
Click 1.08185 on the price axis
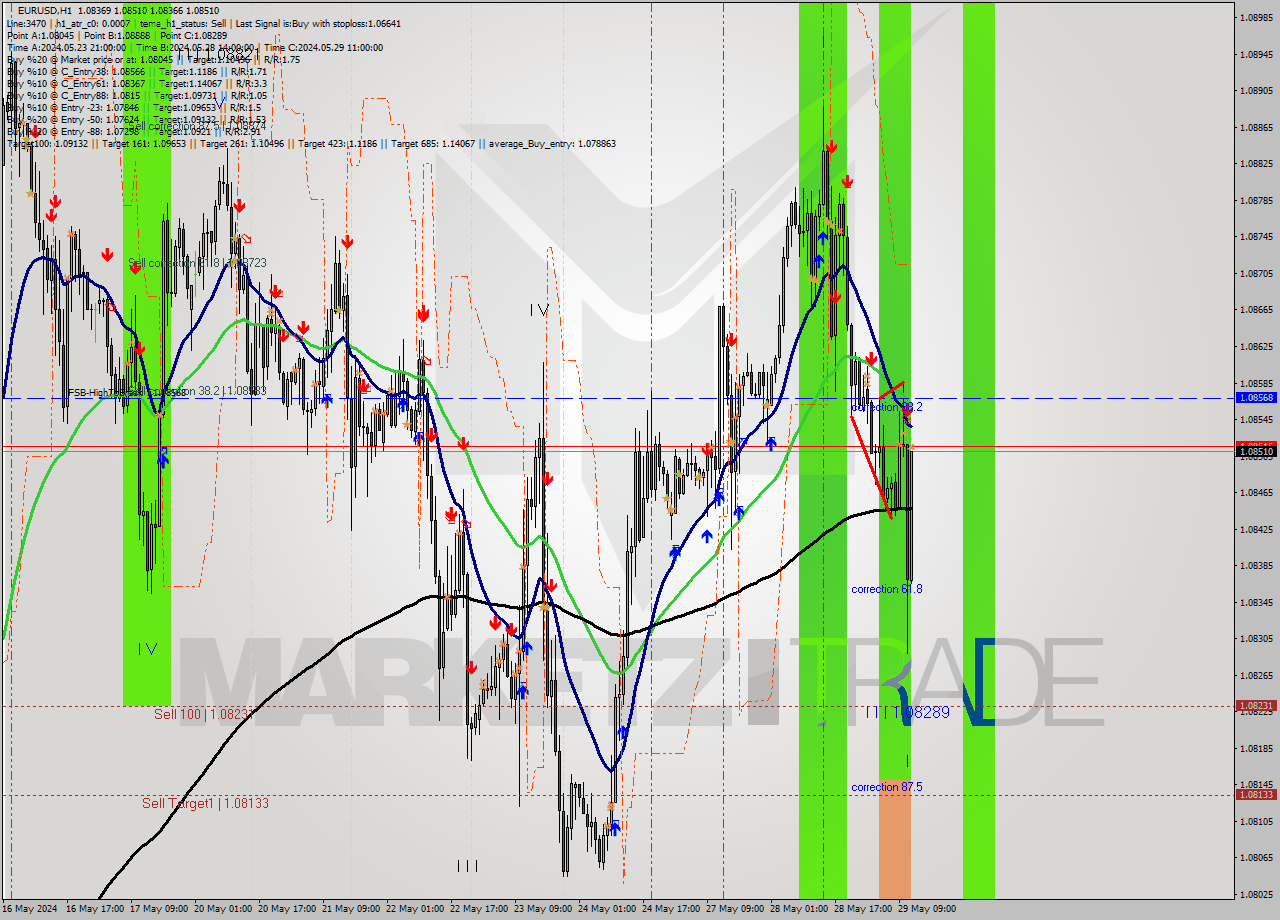(1256, 748)
